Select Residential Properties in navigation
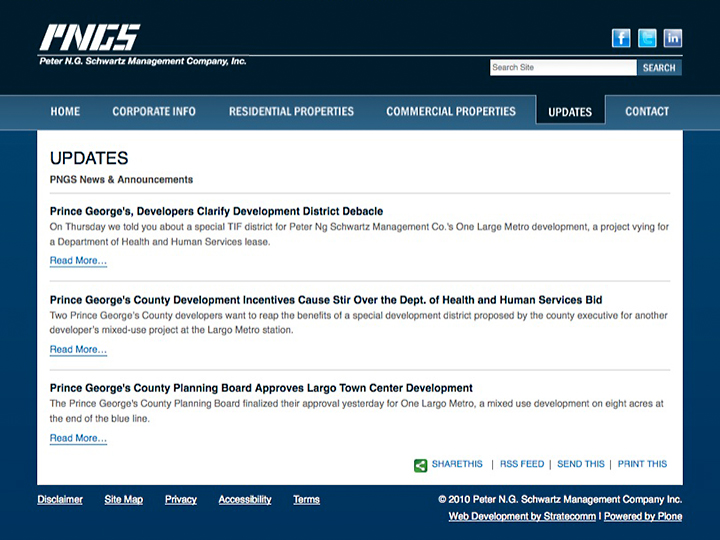 click(291, 111)
